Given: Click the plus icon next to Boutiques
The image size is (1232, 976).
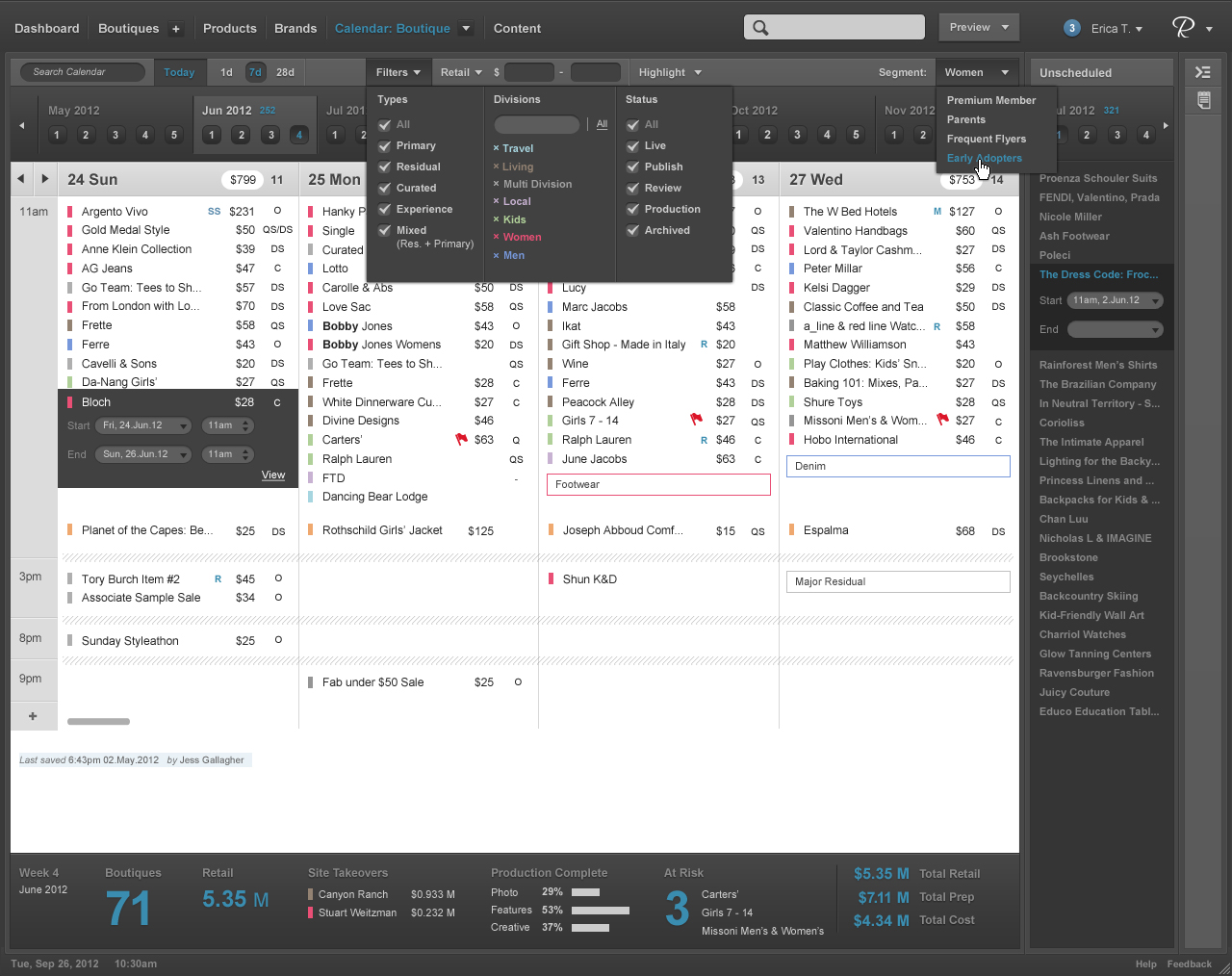Looking at the screenshot, I should pyautogui.click(x=176, y=29).
